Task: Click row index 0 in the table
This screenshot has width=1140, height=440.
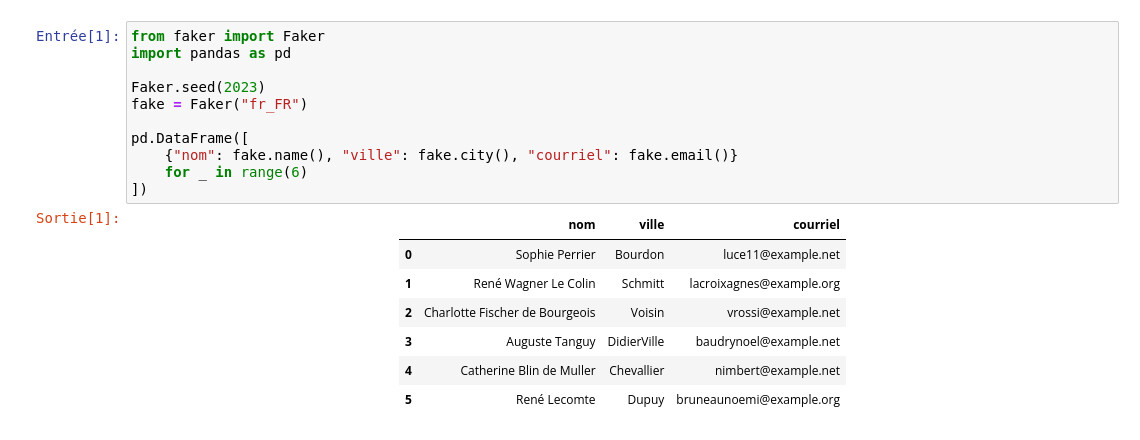Action: [x=408, y=255]
